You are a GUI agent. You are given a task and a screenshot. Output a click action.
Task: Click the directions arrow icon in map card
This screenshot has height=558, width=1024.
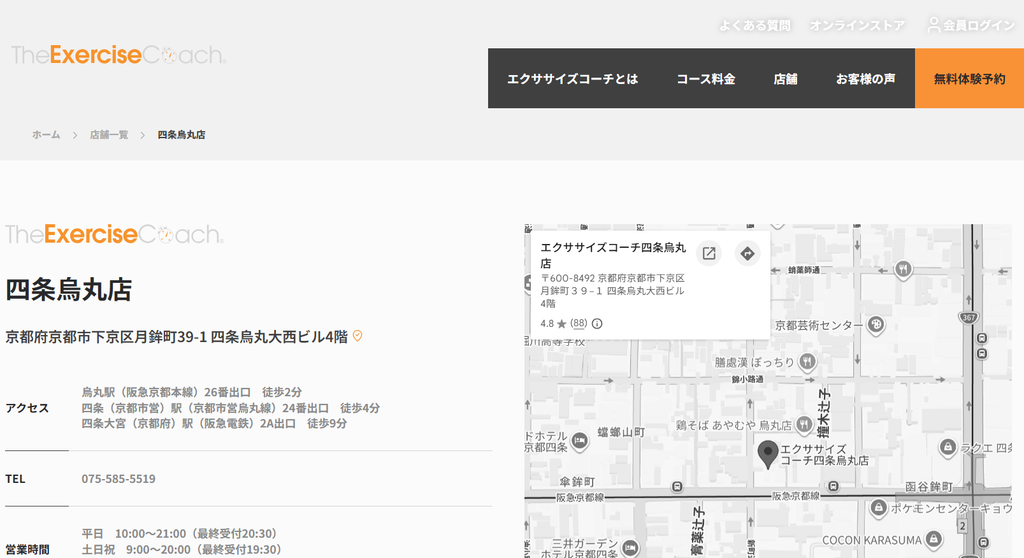748,254
